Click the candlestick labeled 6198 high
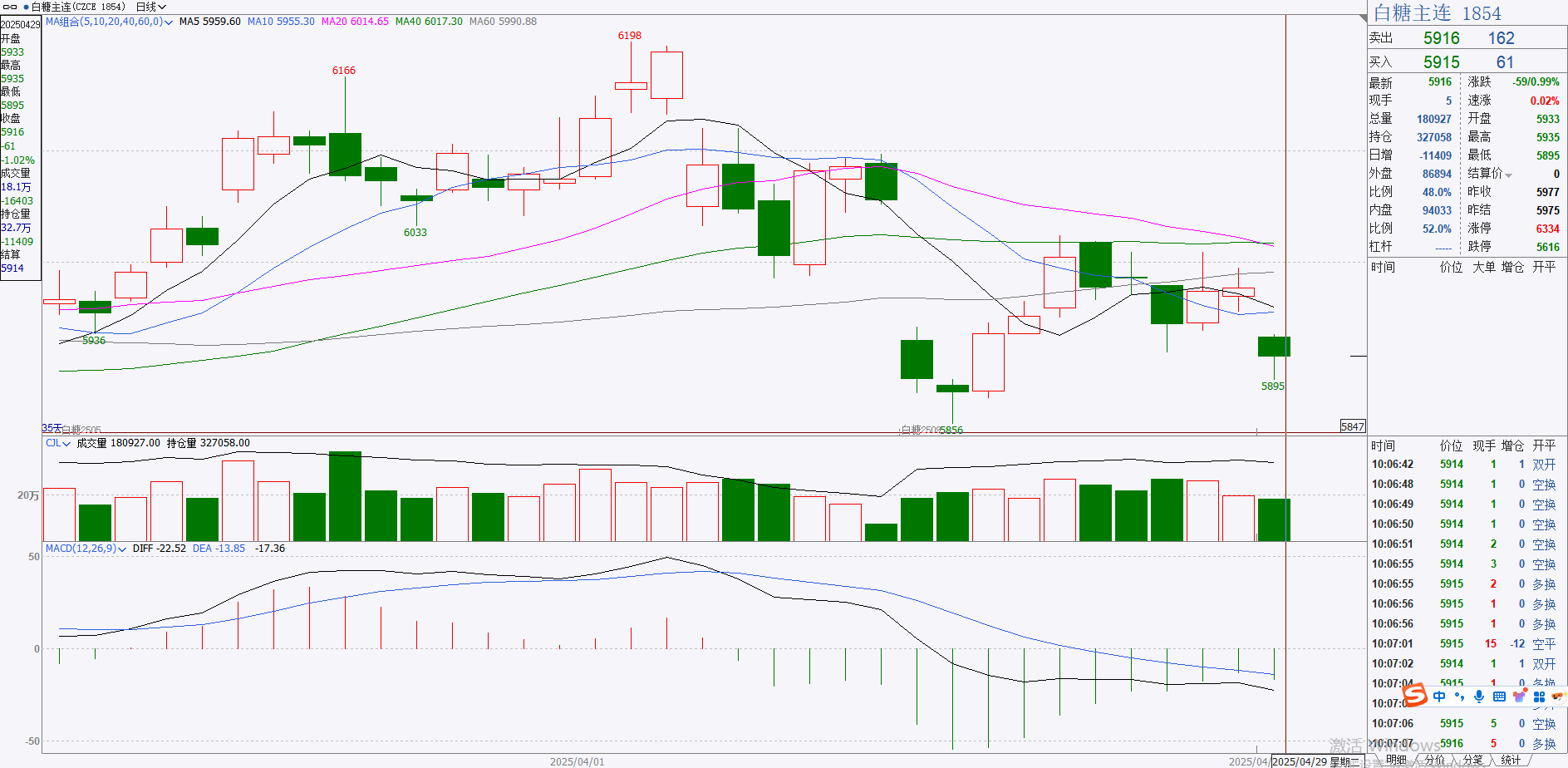Screen dimensions: 1568x768 (x=631, y=85)
